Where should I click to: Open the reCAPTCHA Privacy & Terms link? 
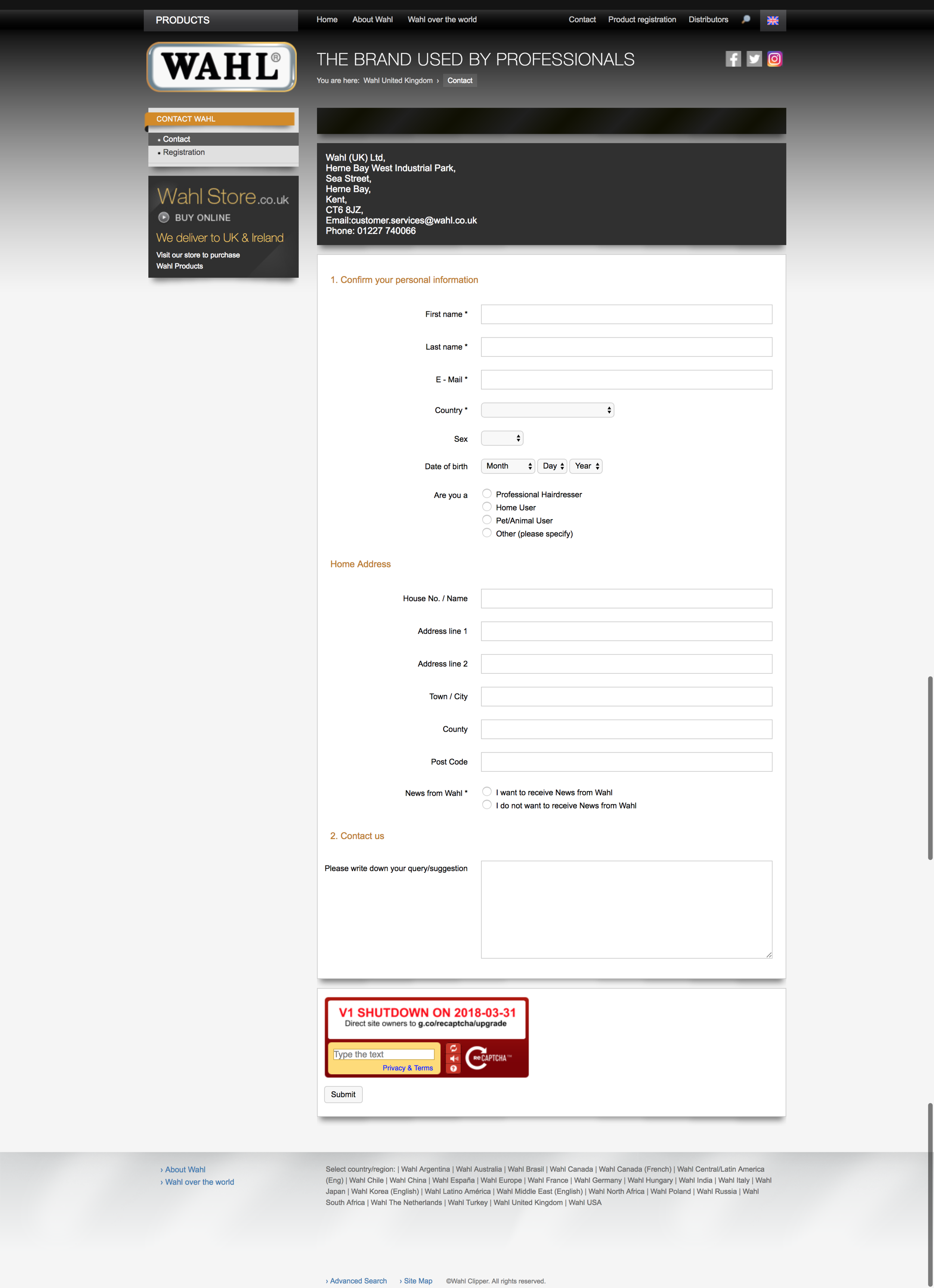click(x=407, y=1068)
